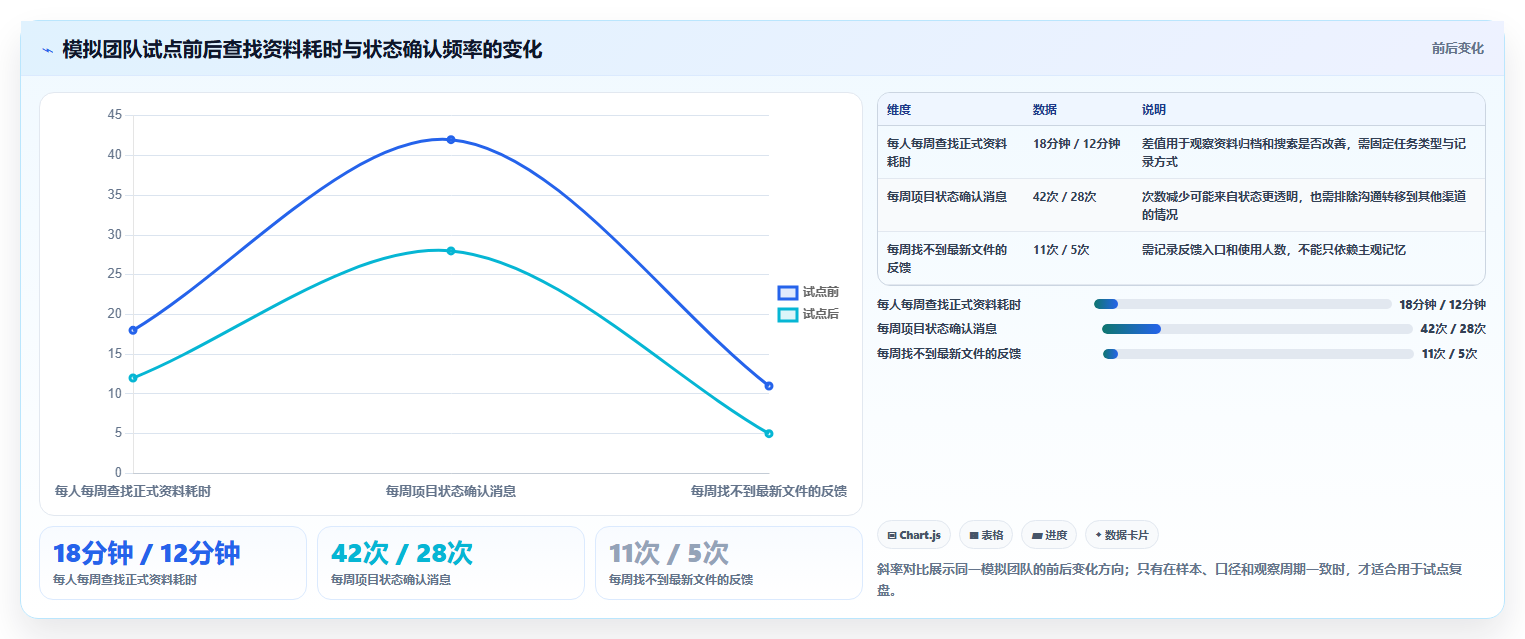1525x639 pixels.
Task: Click progress bar for 每周找不到最新文件的反馈
Action: (x=1258, y=354)
